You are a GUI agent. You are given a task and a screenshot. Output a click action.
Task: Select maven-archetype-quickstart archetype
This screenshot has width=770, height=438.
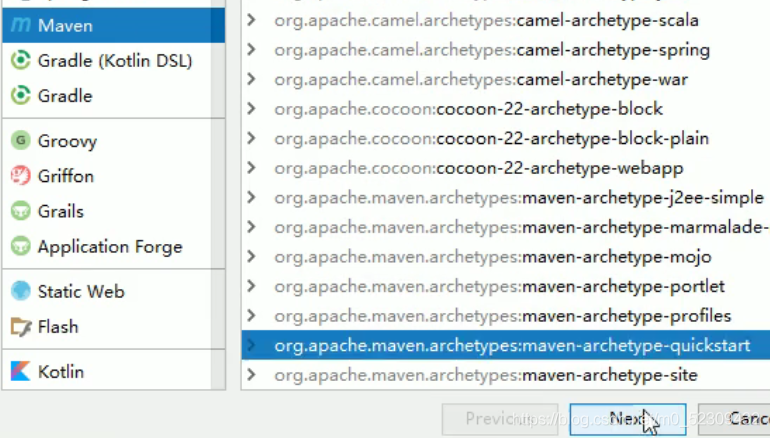(x=512, y=345)
